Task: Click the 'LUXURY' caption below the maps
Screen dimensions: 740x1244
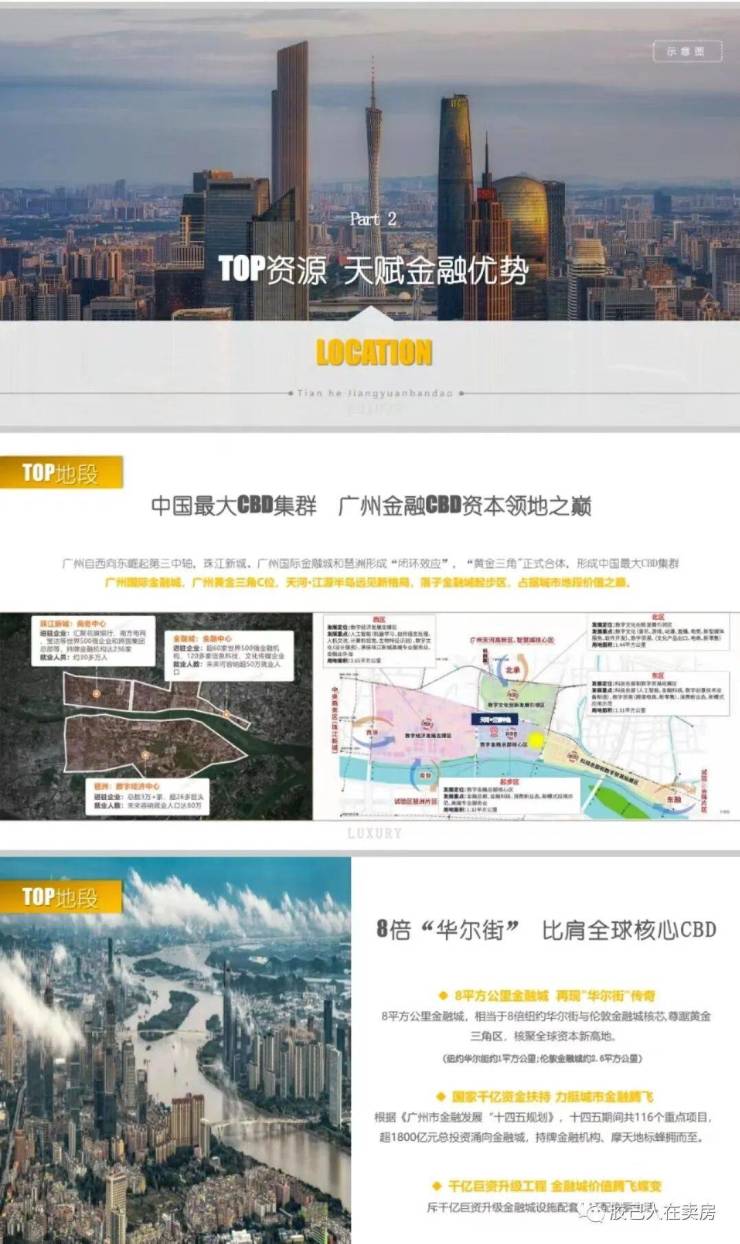Action: pos(374,833)
